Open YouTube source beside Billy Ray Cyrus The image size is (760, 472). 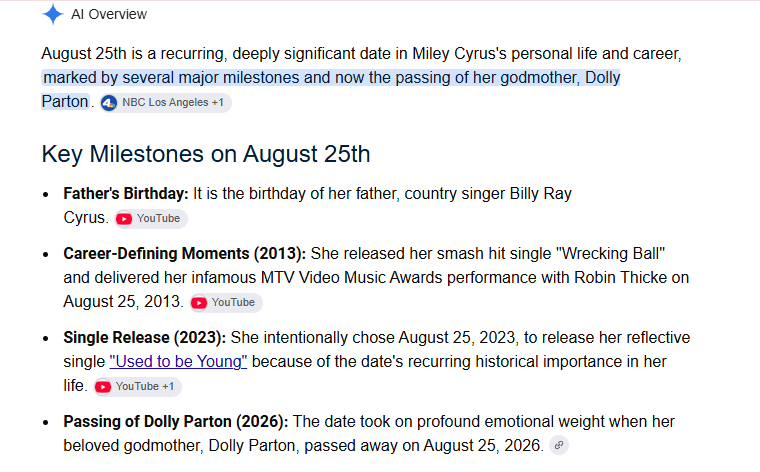151,219
